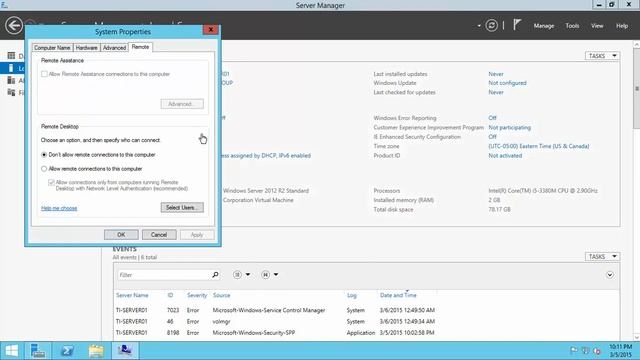Viewport: 640px width, 360px height.
Task: Open the notifications flag icon
Action: point(517,25)
